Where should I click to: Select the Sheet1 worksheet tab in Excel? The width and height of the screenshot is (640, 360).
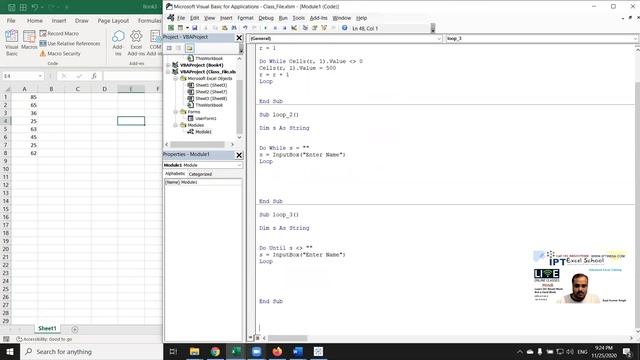[47, 329]
